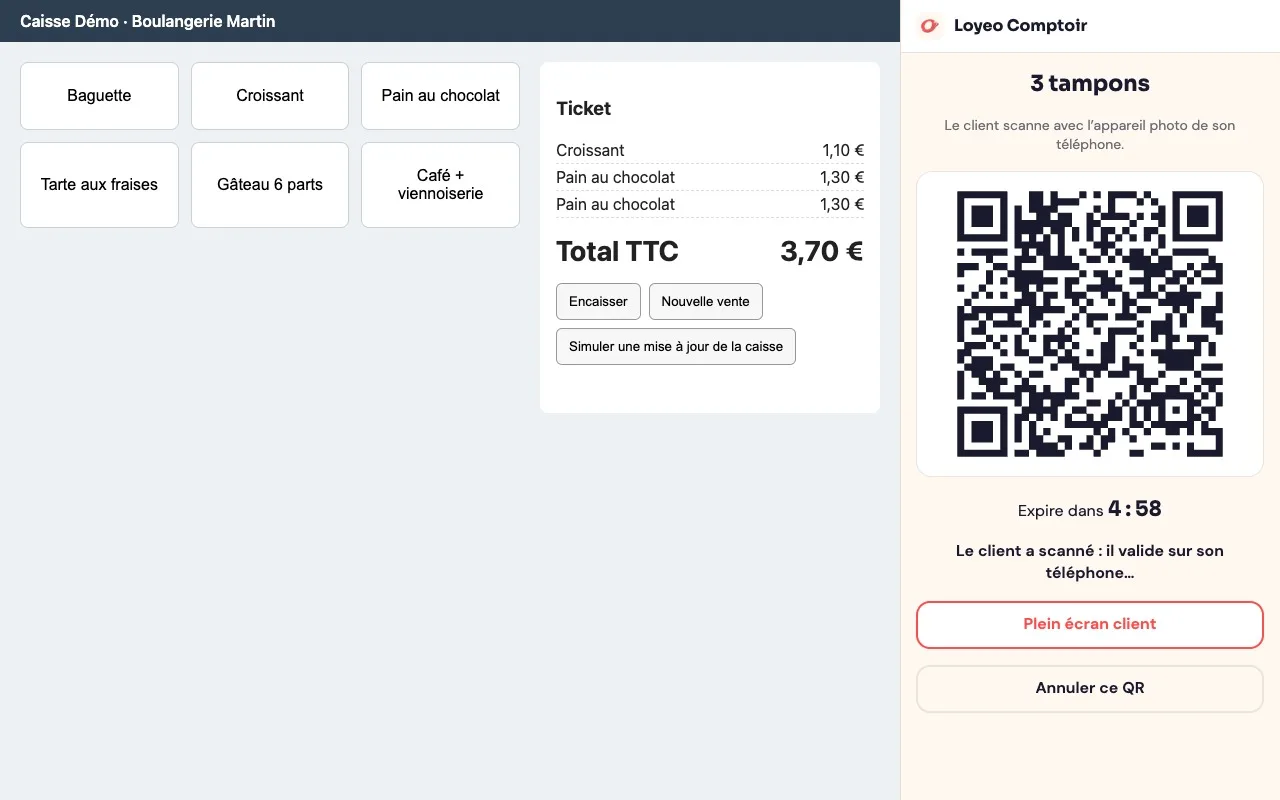Cancel with Annuler ce QR

point(1090,688)
